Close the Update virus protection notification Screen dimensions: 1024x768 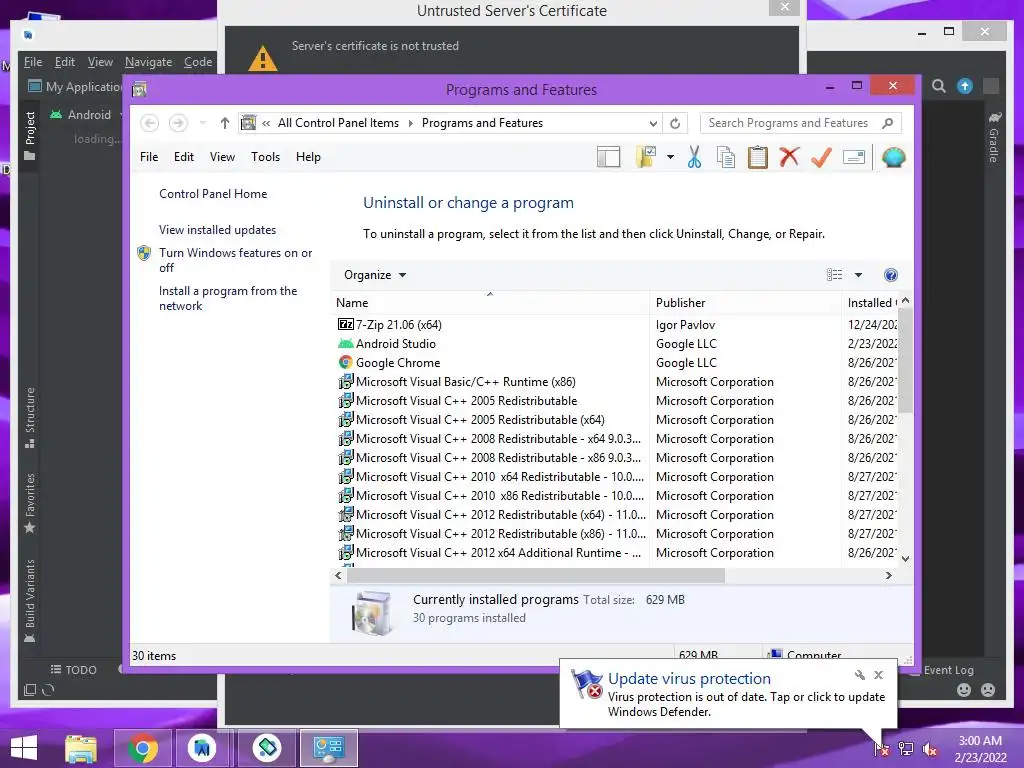(x=879, y=675)
